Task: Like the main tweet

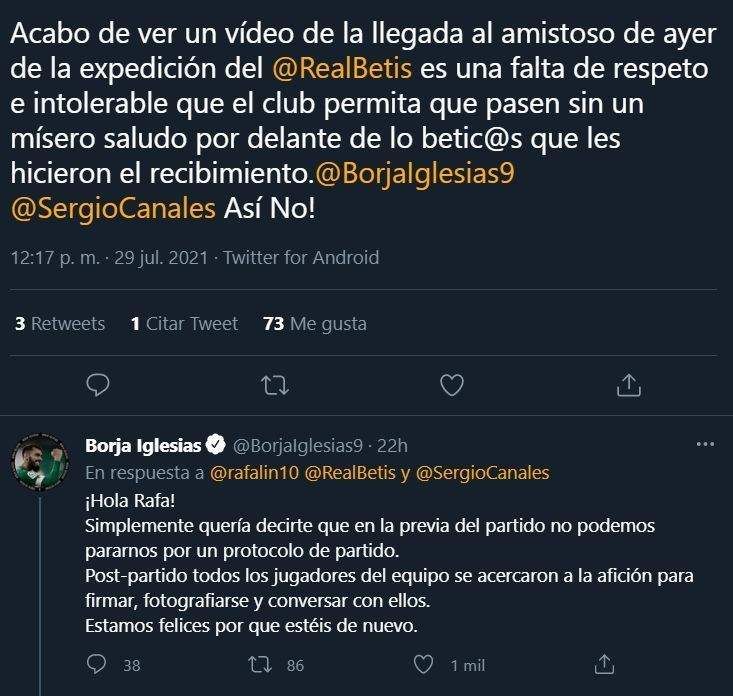Action: click(452, 384)
